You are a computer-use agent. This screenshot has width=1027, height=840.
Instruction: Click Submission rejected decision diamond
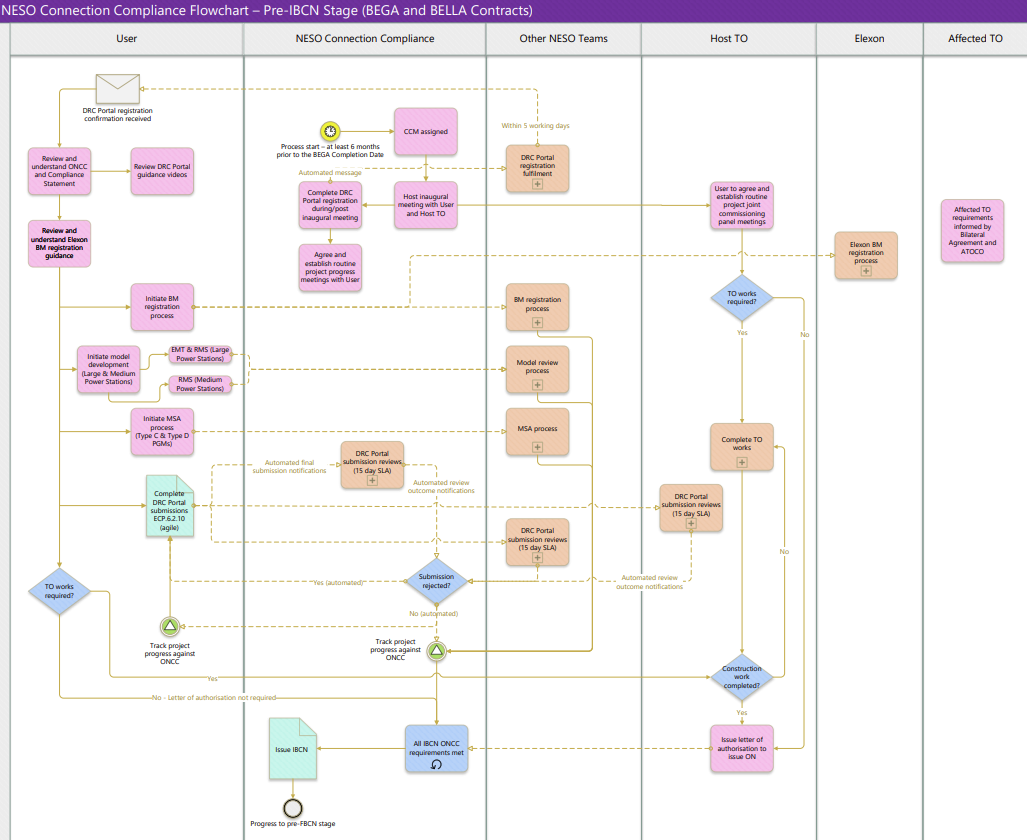coord(436,581)
